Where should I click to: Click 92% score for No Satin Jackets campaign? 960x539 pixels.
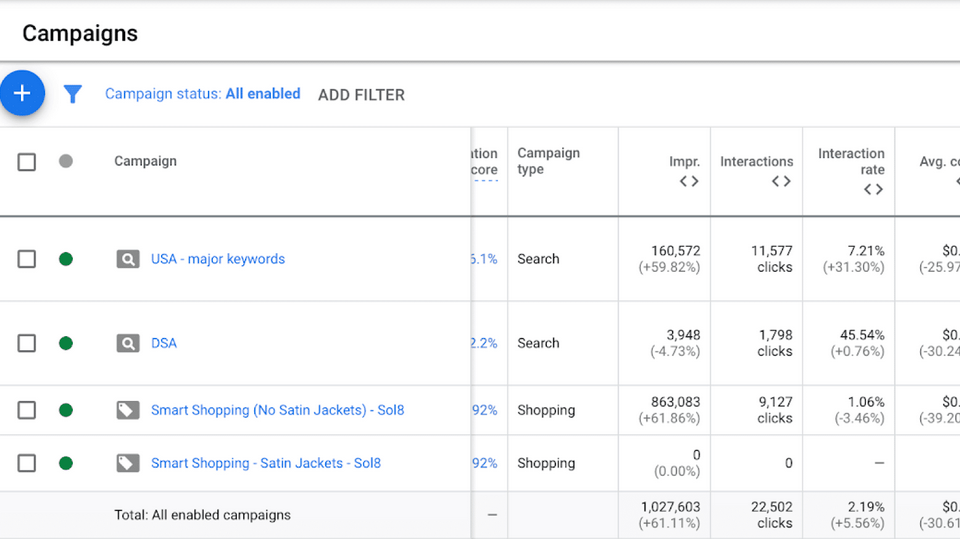point(485,410)
